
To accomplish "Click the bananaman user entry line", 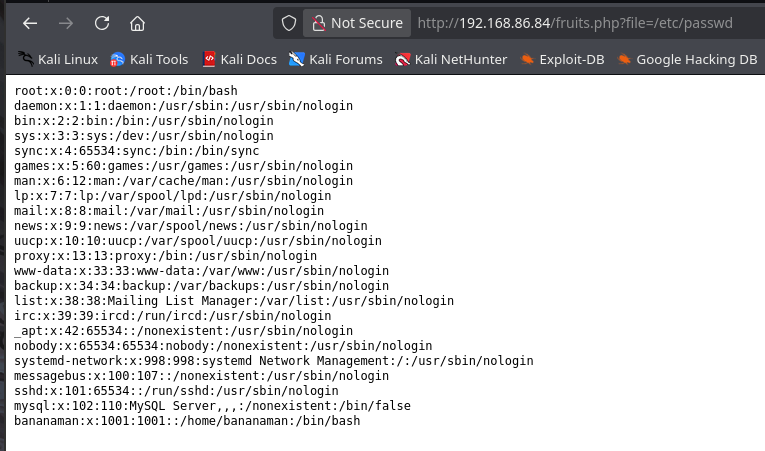I will coord(187,421).
